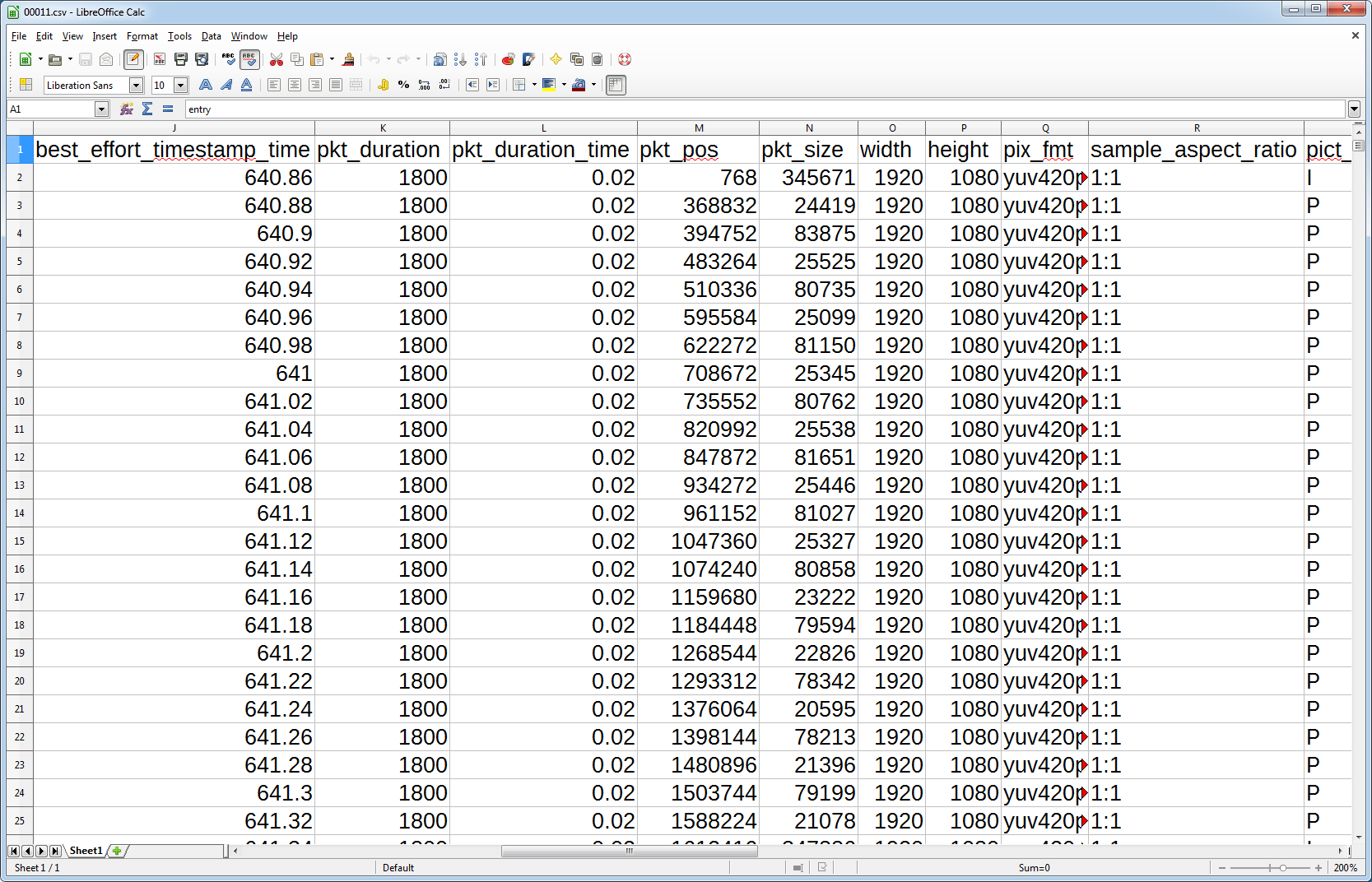Click the zoom slider handle
The width and height of the screenshot is (1372, 882).
[1282, 868]
